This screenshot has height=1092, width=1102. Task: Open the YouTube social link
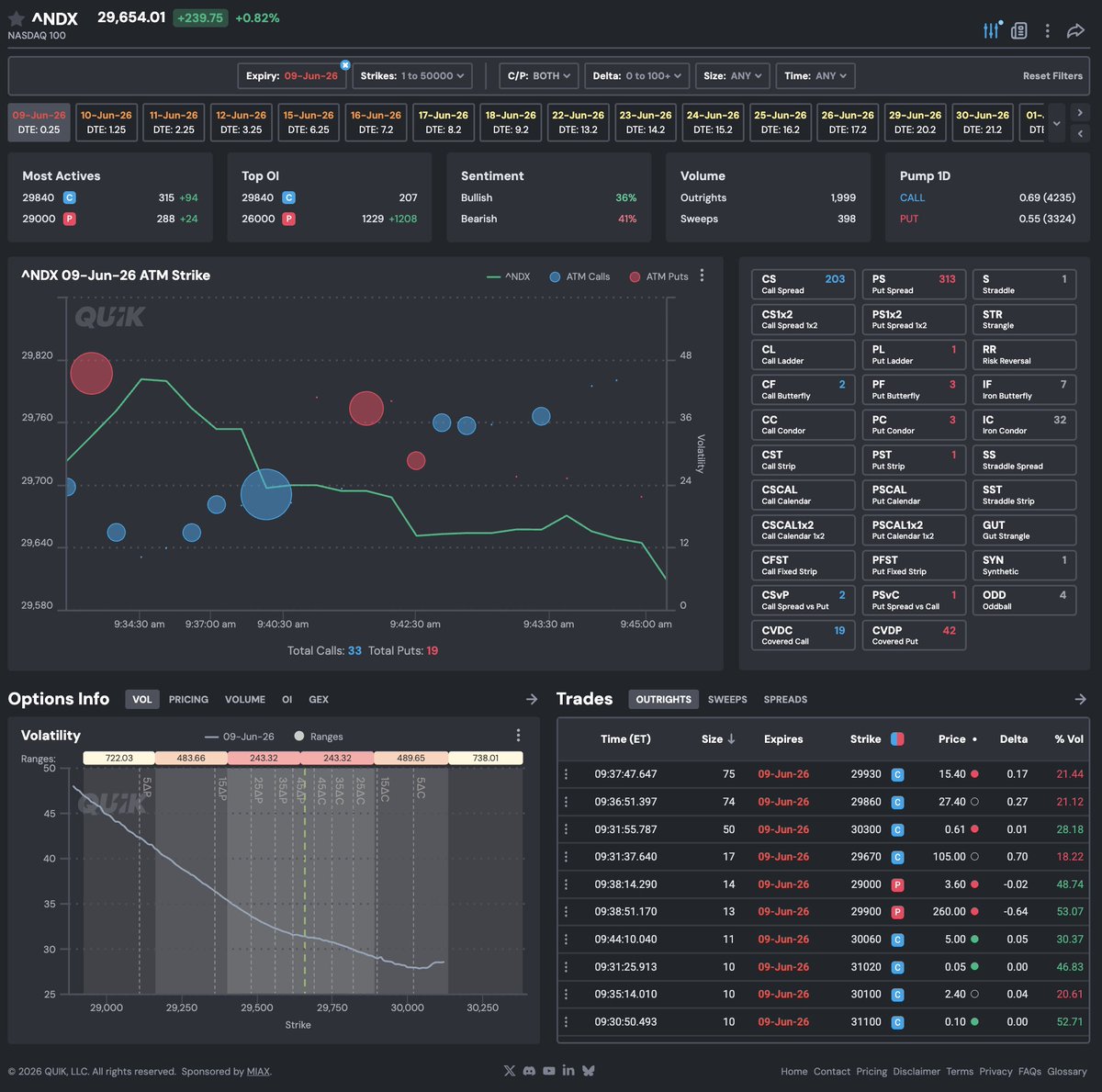[549, 1071]
